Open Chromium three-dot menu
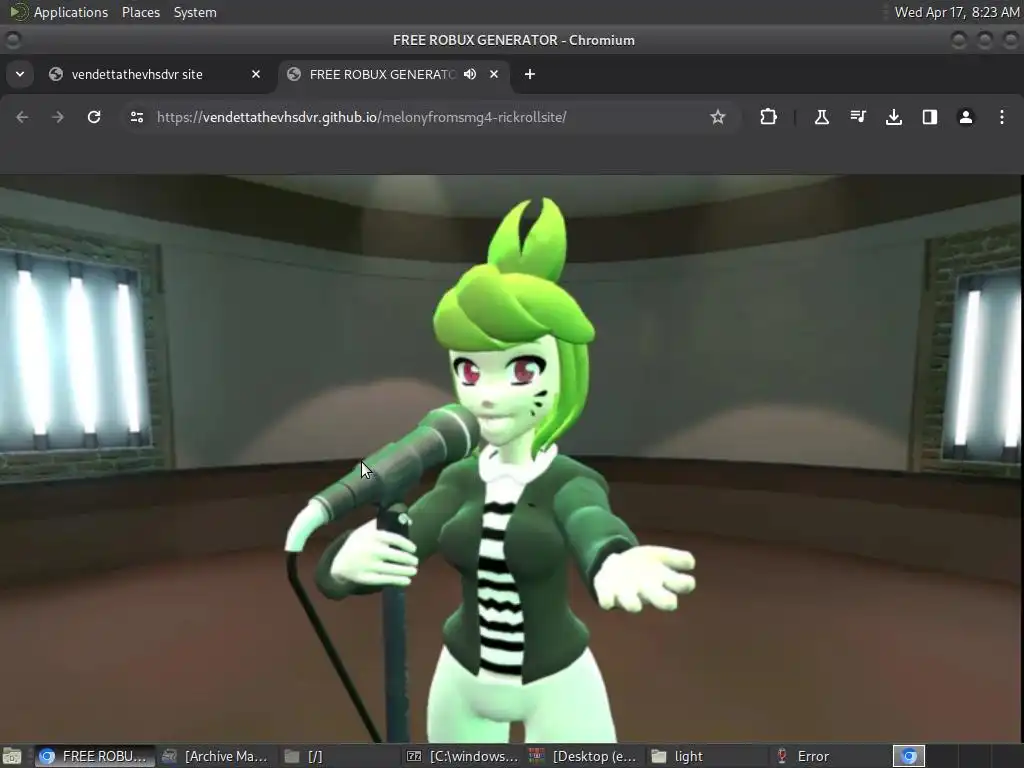This screenshot has height=768, width=1024. pyautogui.click(x=1002, y=117)
